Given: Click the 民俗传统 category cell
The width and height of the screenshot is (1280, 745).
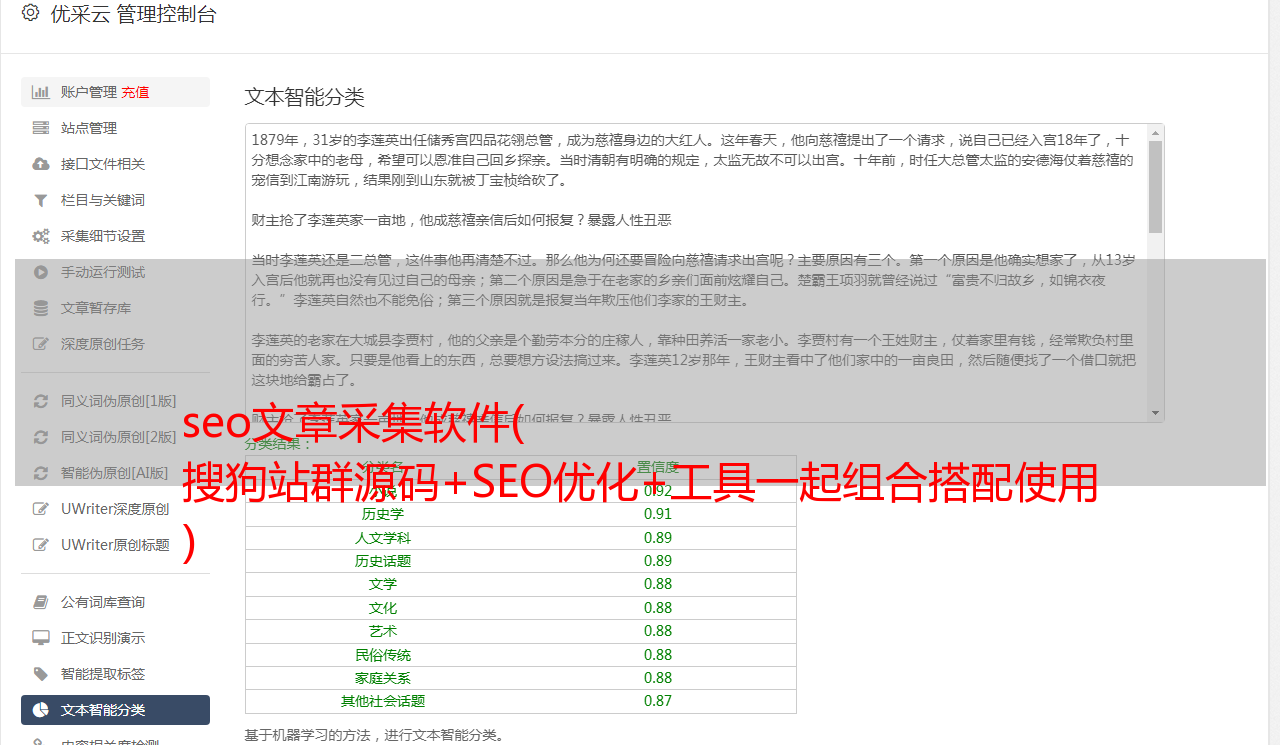Looking at the screenshot, I should coord(383,655).
